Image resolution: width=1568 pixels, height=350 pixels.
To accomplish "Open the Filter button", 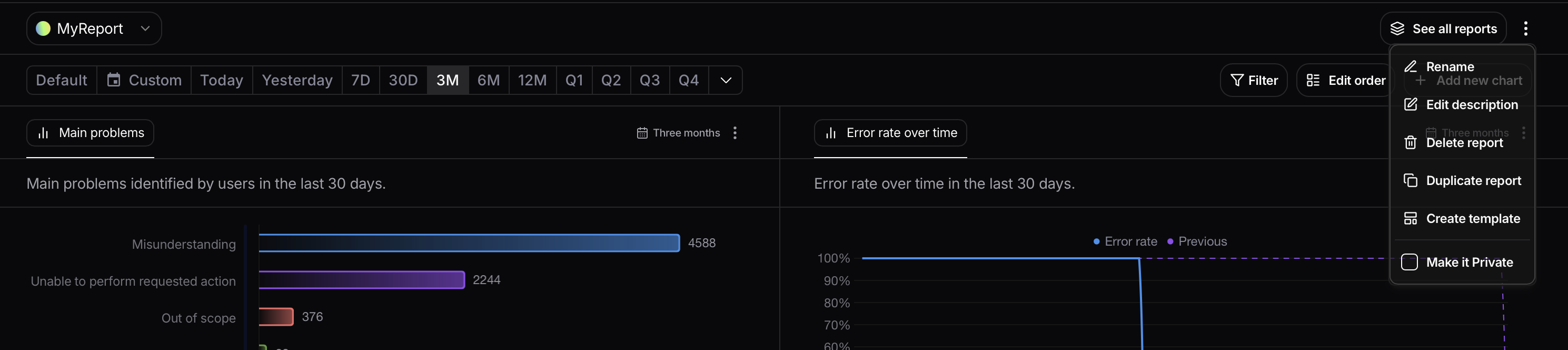I will tap(1253, 80).
